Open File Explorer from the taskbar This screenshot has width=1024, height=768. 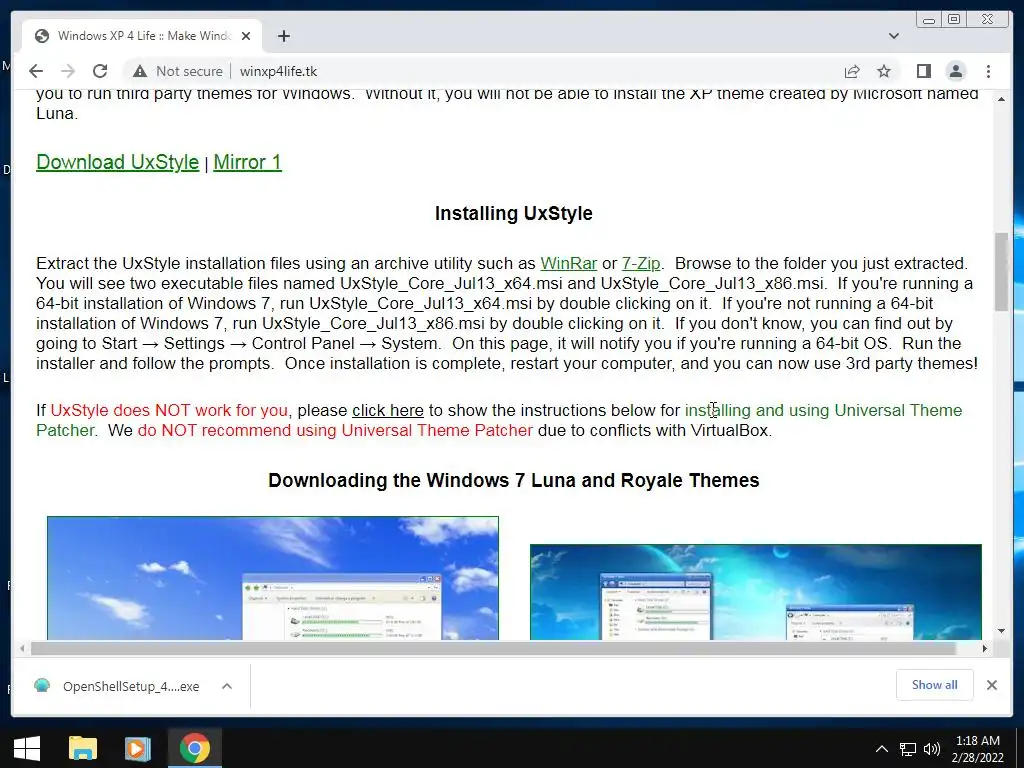click(x=83, y=748)
